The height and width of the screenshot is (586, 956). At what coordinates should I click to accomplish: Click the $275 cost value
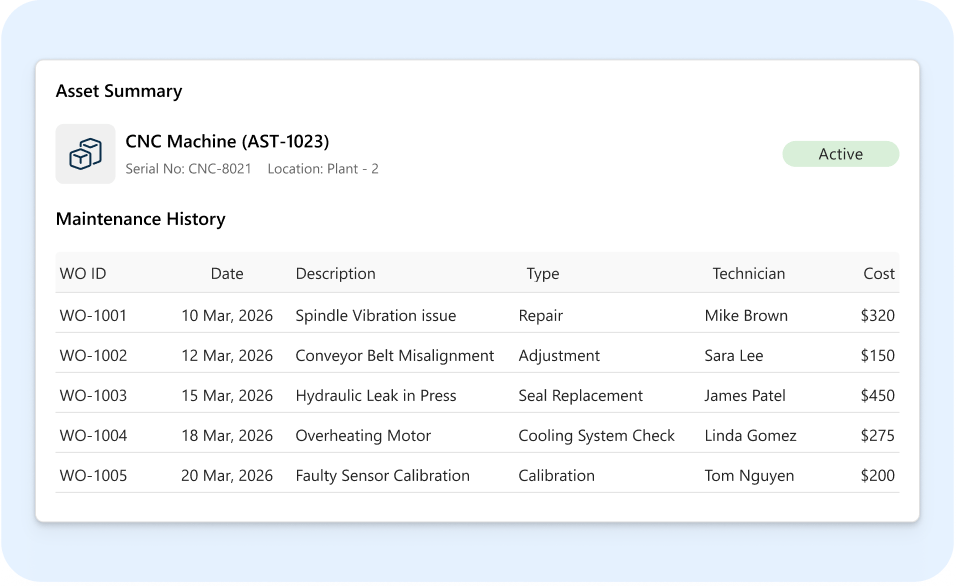point(877,435)
